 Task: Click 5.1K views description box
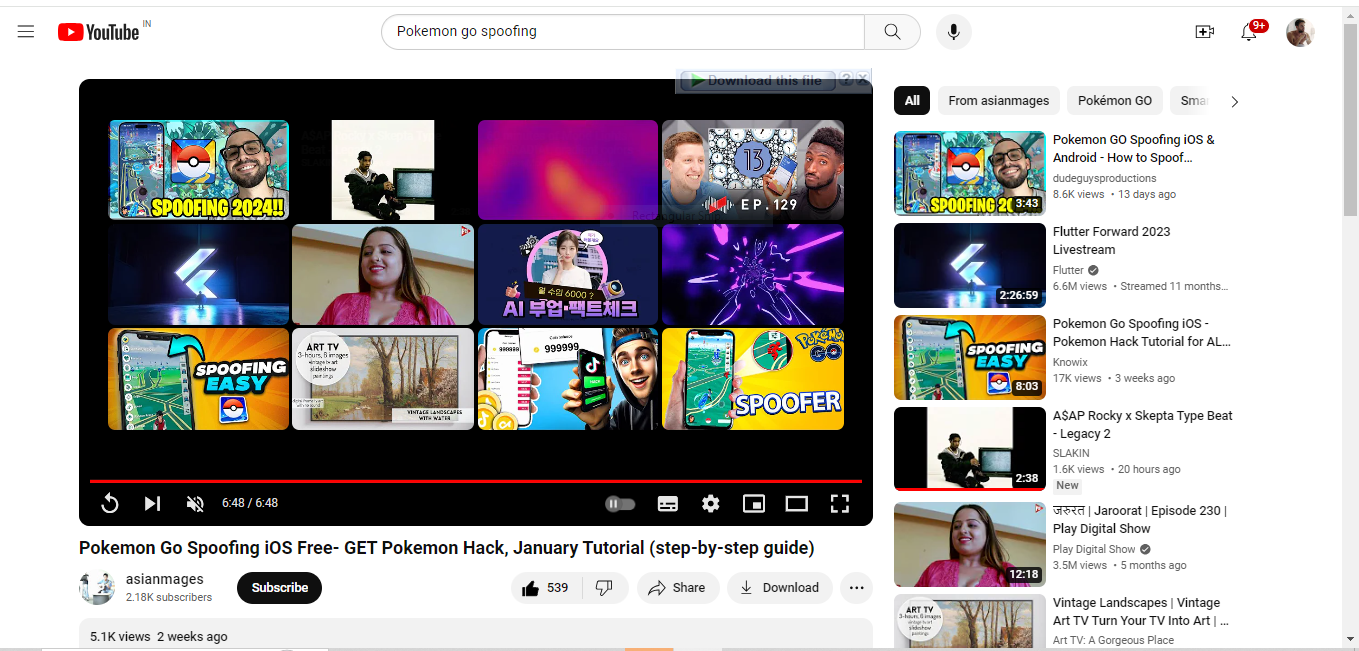(x=476, y=635)
